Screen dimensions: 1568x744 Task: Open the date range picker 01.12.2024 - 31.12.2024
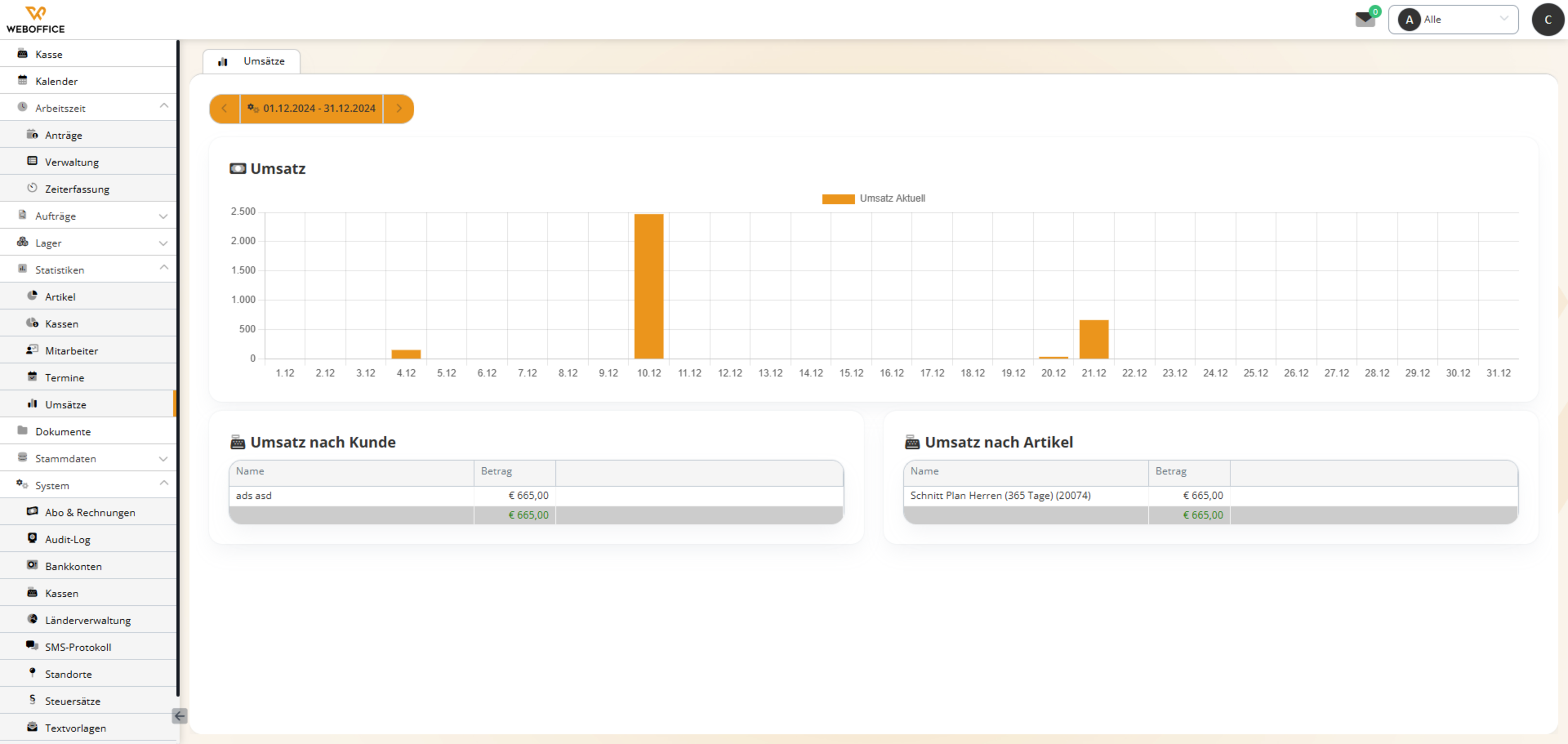coord(312,108)
